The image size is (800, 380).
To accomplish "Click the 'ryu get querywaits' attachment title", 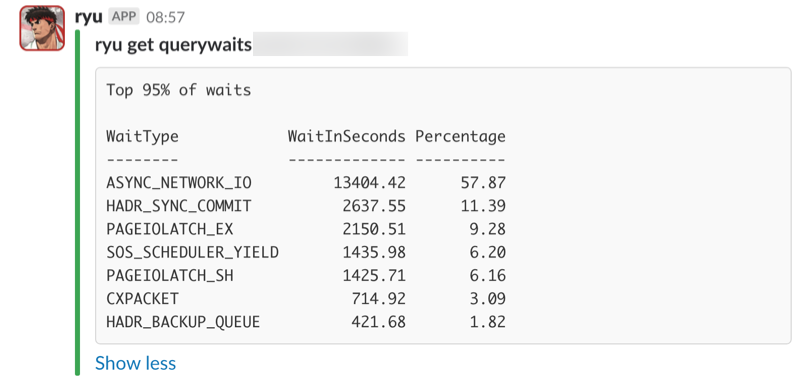I will pos(173,45).
